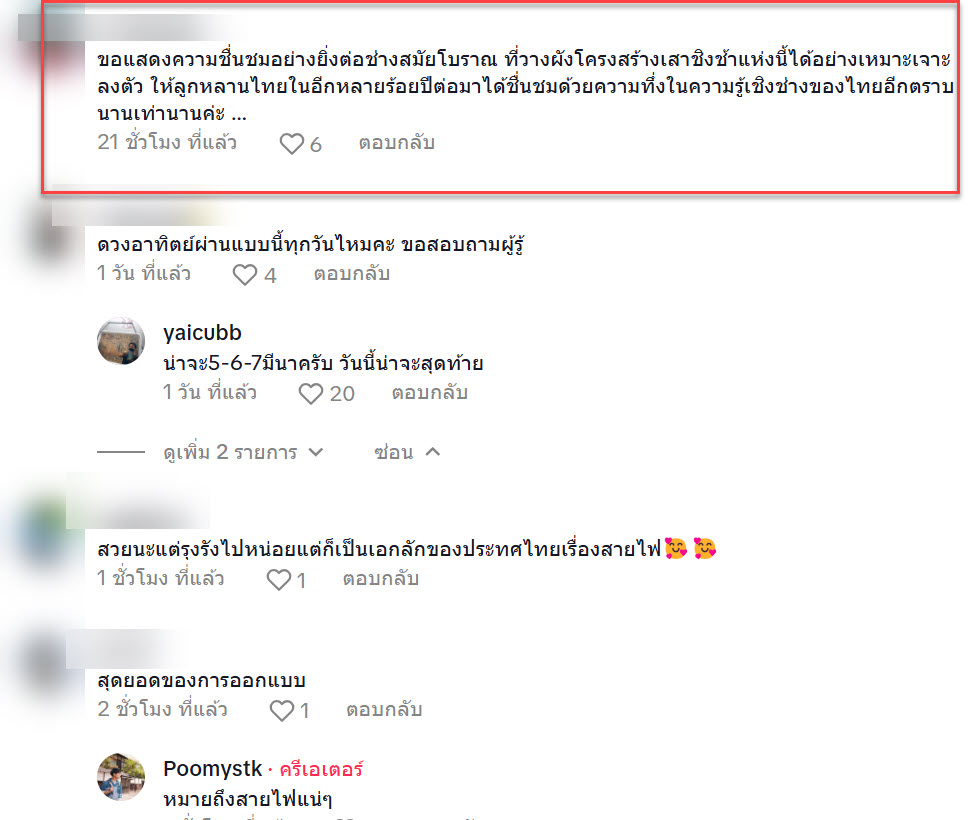Open Poomystk username link

212,769
